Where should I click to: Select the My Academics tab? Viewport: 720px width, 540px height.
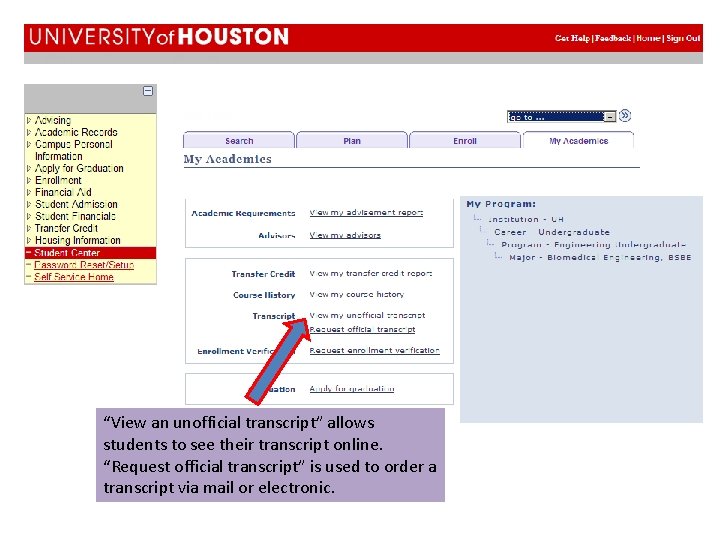(x=579, y=140)
